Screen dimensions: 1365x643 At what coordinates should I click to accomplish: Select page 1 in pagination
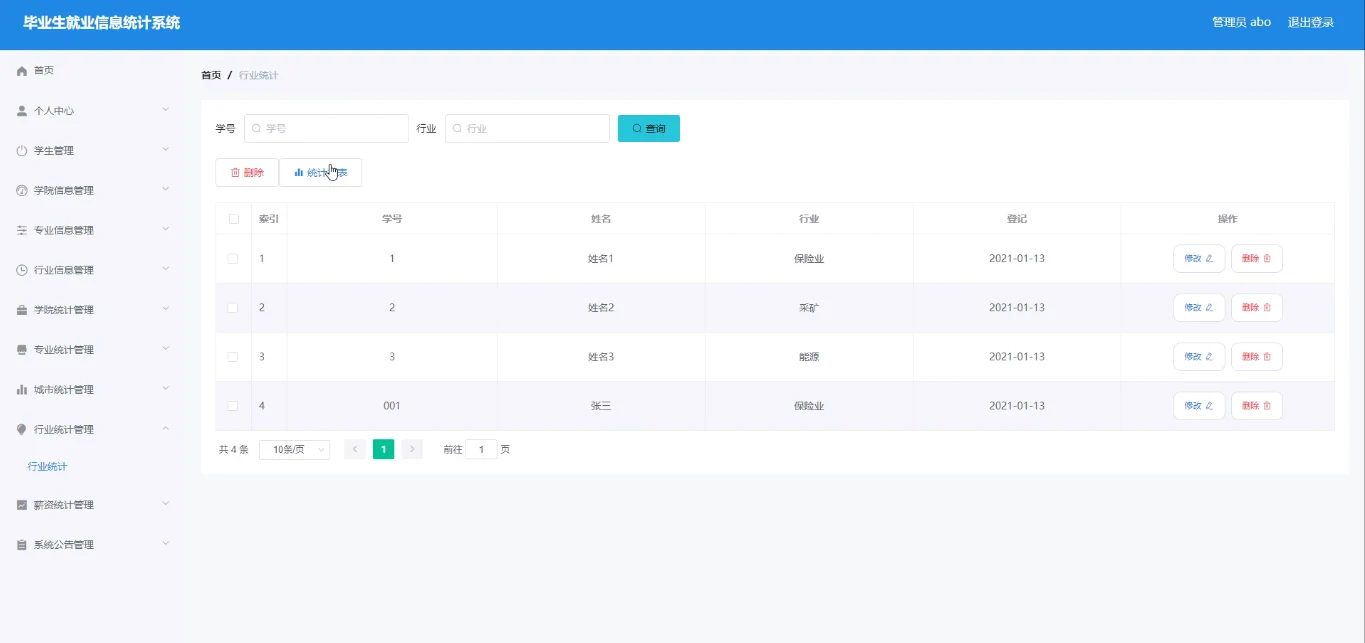383,450
